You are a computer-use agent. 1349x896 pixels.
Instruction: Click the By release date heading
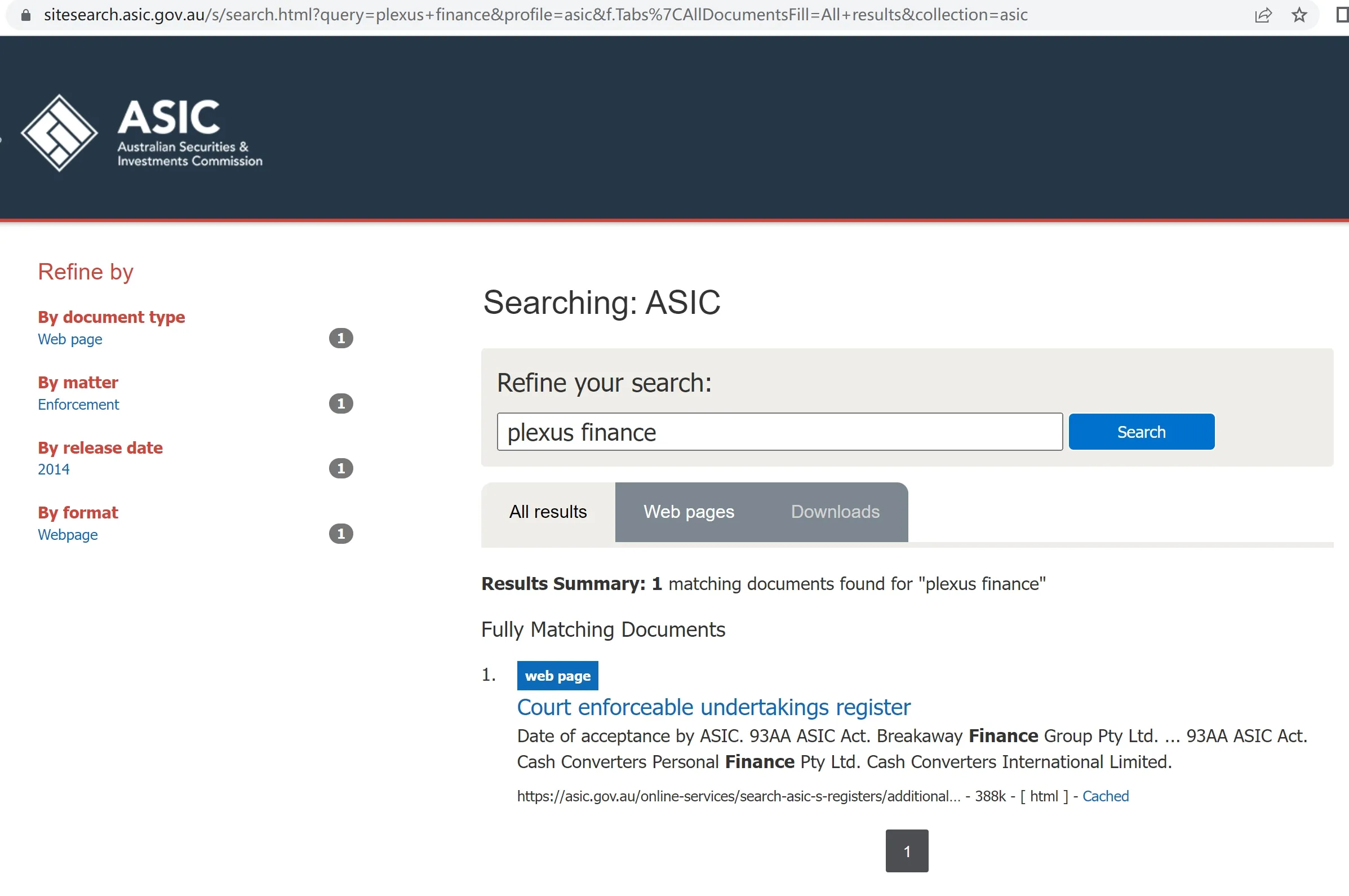point(100,447)
